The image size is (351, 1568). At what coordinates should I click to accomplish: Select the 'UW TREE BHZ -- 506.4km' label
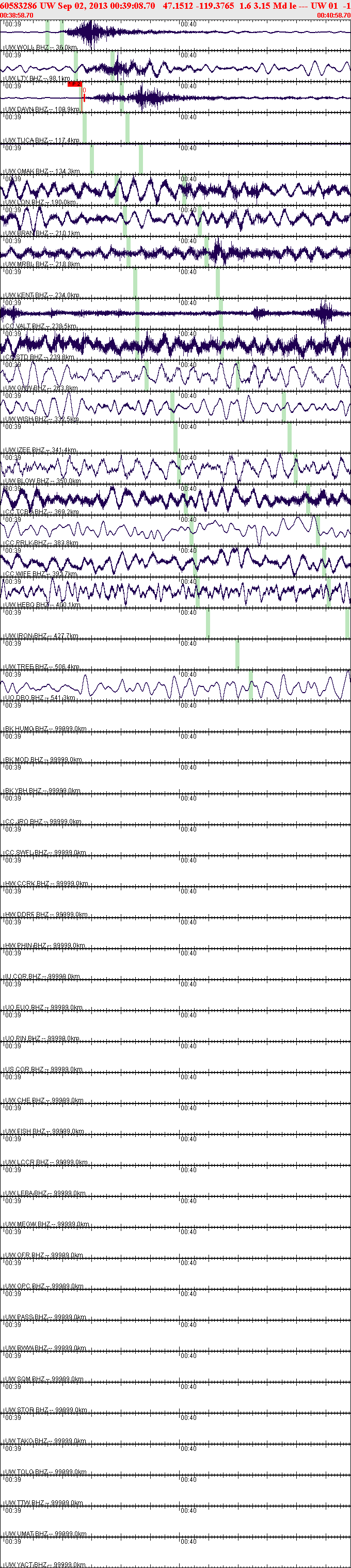pos(42,667)
